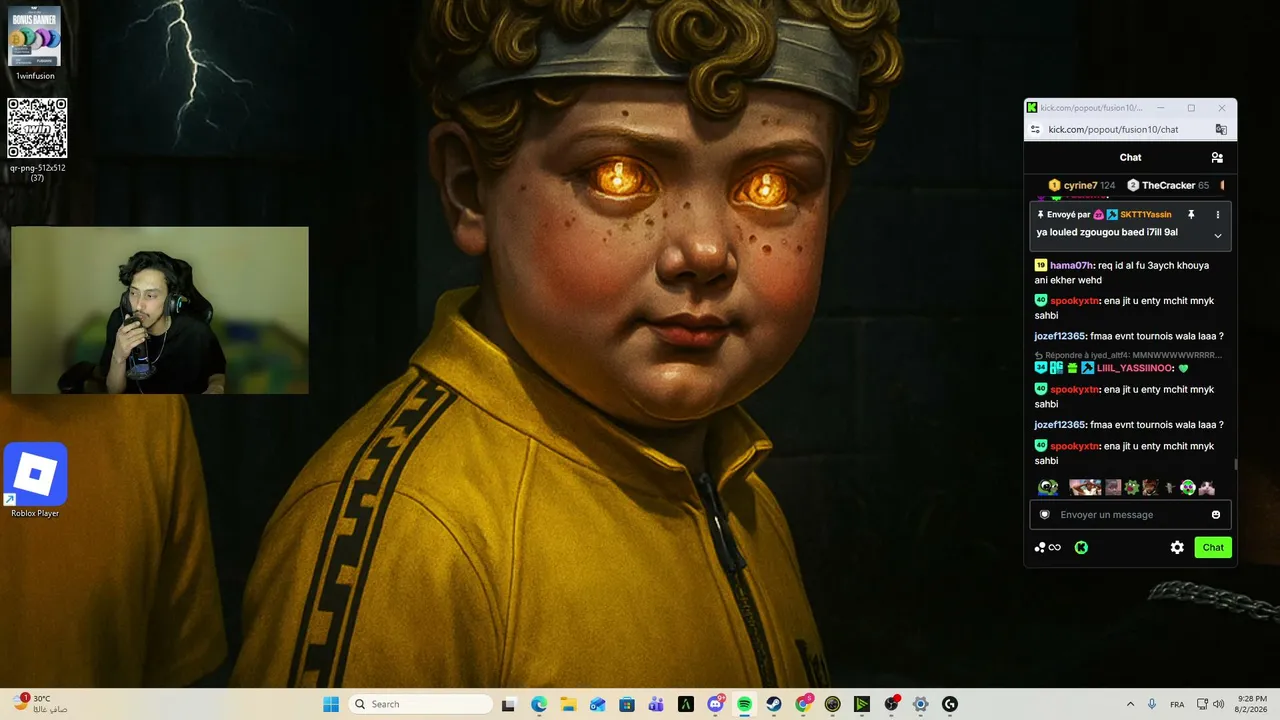Screen dimensions: 1280x720
Task: Click the Chat header title
Action: pyautogui.click(x=1130, y=157)
